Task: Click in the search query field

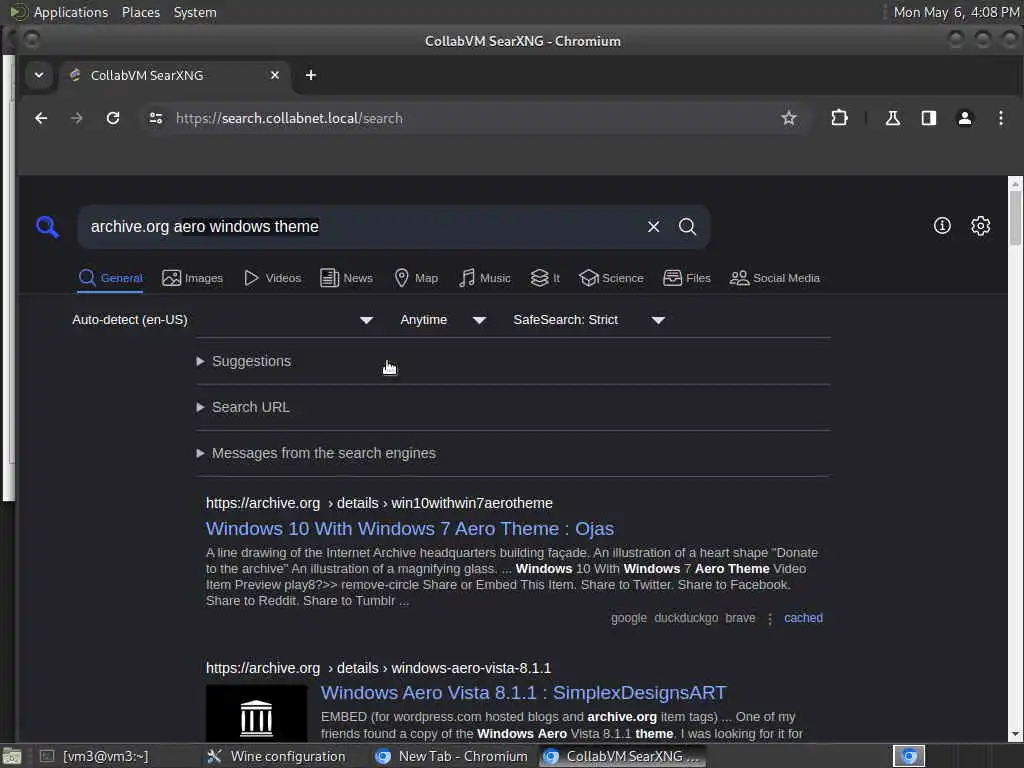Action: [x=362, y=227]
